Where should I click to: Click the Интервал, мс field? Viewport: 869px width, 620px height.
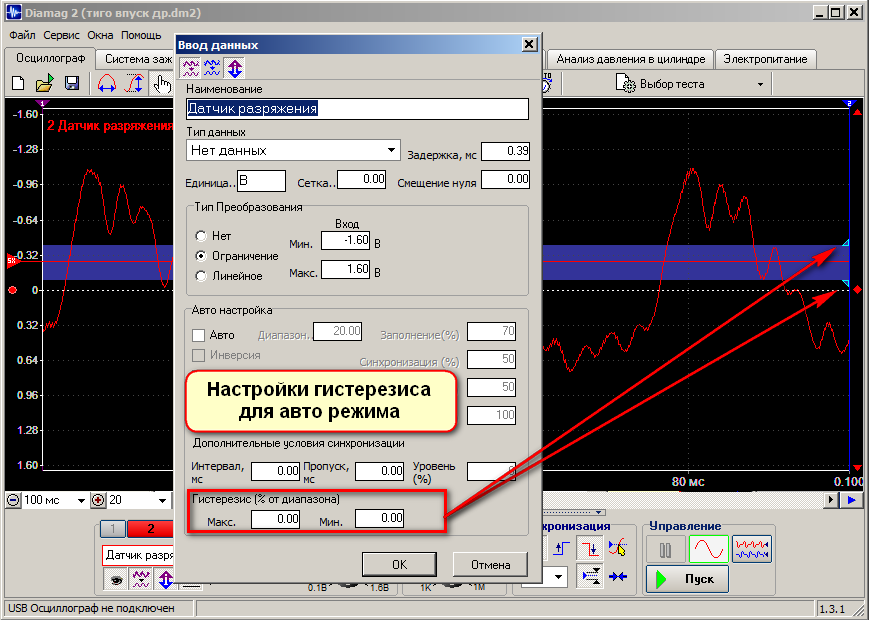point(275,471)
